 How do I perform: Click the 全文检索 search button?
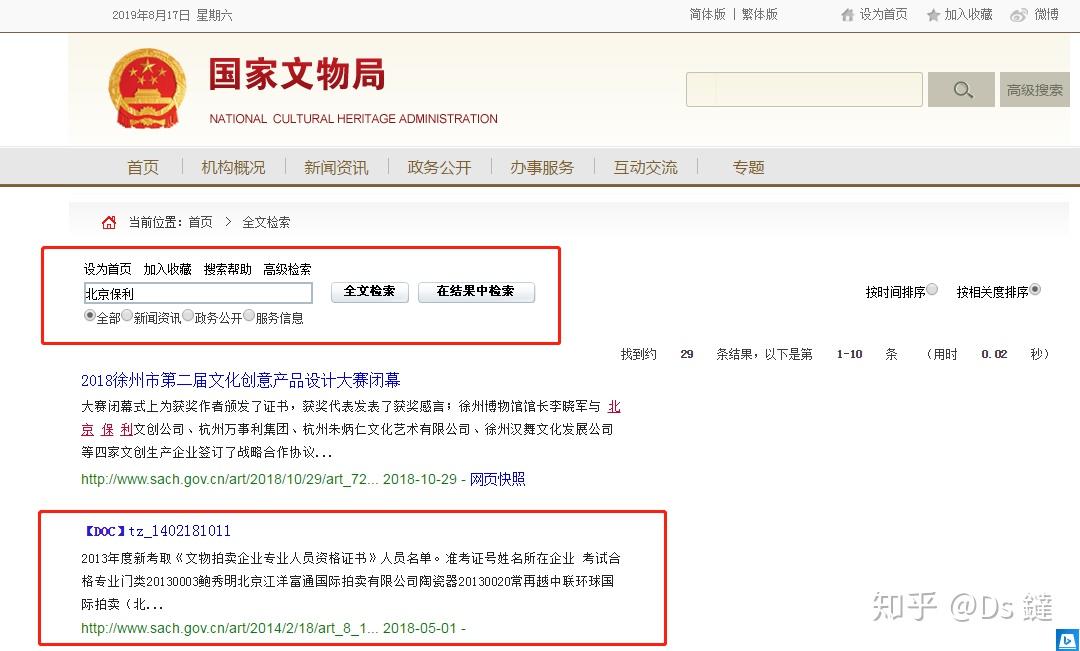pyautogui.click(x=371, y=292)
